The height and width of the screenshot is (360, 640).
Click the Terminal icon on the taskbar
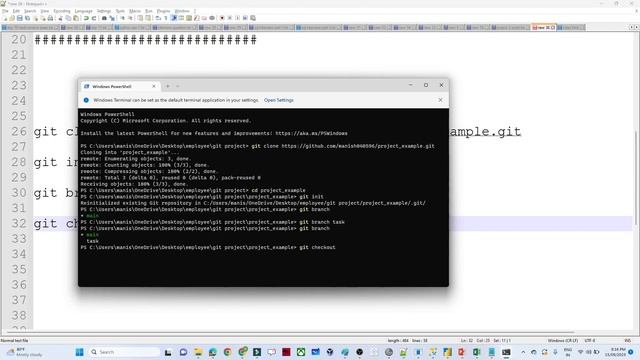(506, 352)
